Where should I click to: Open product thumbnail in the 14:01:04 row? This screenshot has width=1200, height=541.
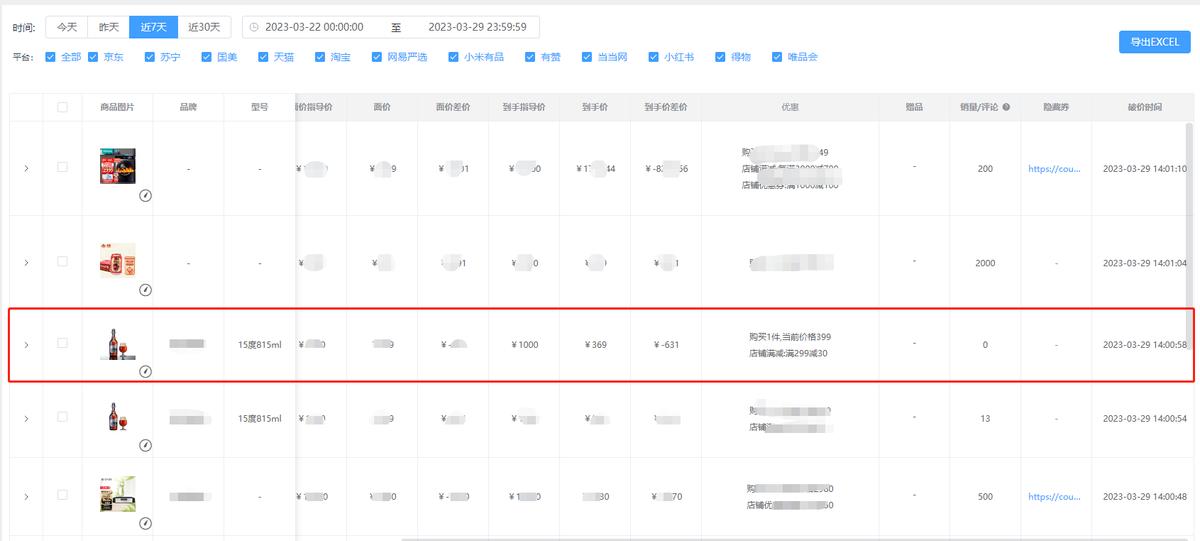(118, 260)
